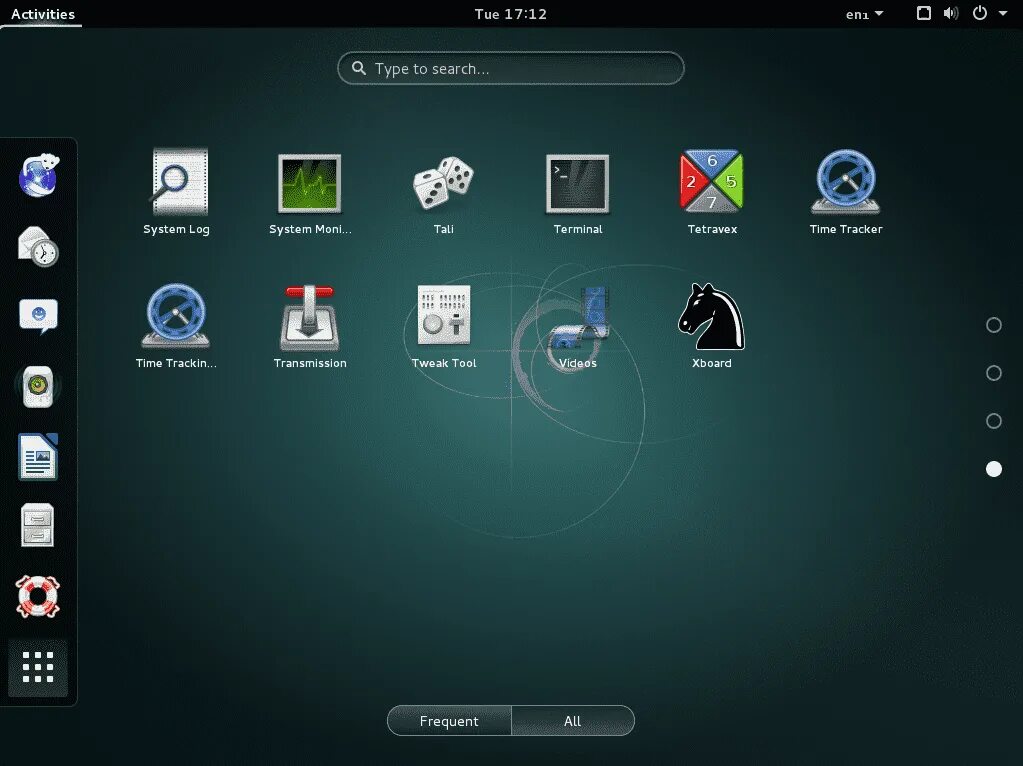Open the clock showing Tue 17:12
The width and height of the screenshot is (1023, 766).
click(511, 14)
